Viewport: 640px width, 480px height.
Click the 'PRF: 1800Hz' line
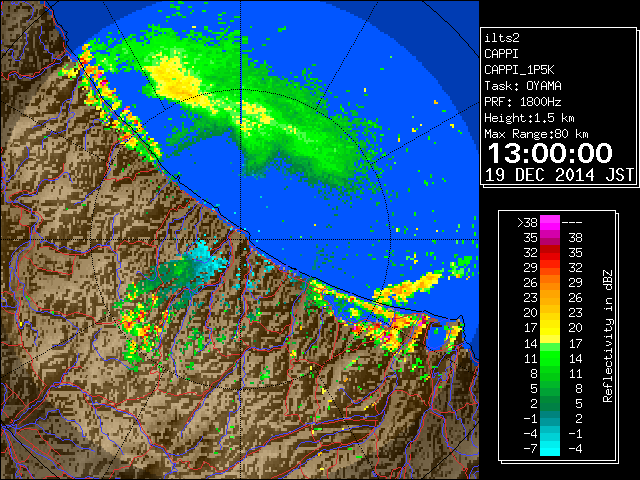(x=522, y=102)
